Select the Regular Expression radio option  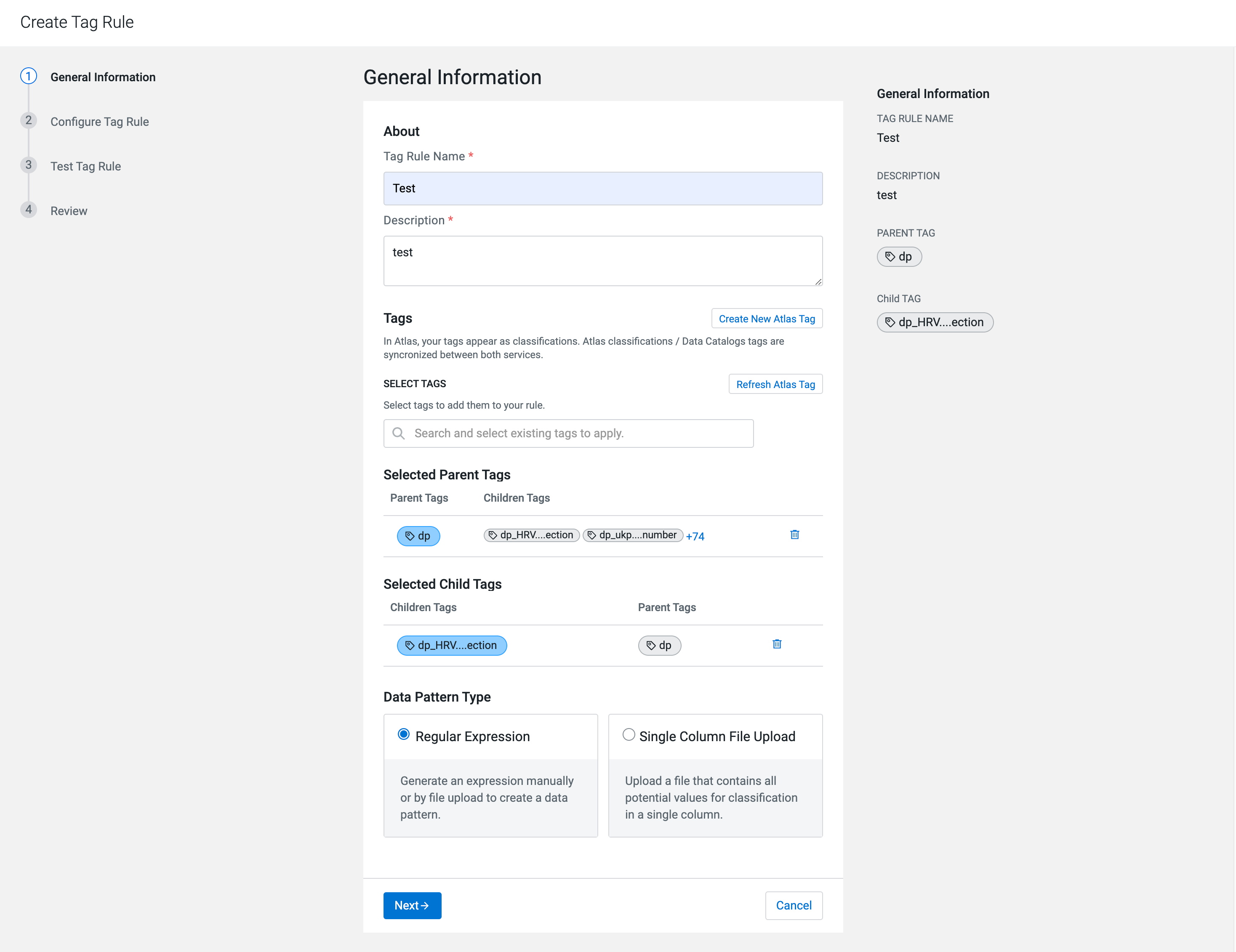[404, 734]
